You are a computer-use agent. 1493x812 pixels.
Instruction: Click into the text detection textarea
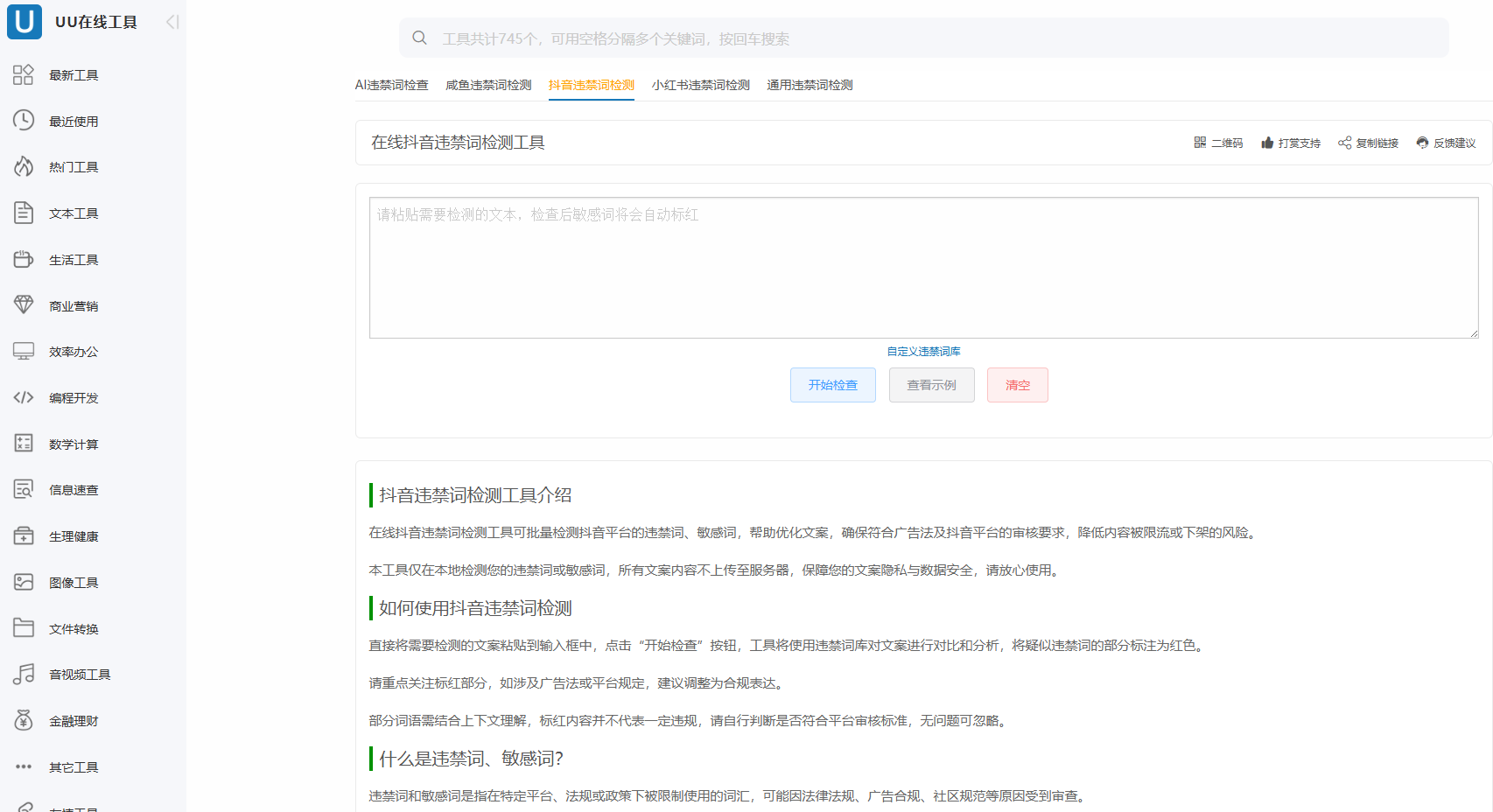(924, 268)
